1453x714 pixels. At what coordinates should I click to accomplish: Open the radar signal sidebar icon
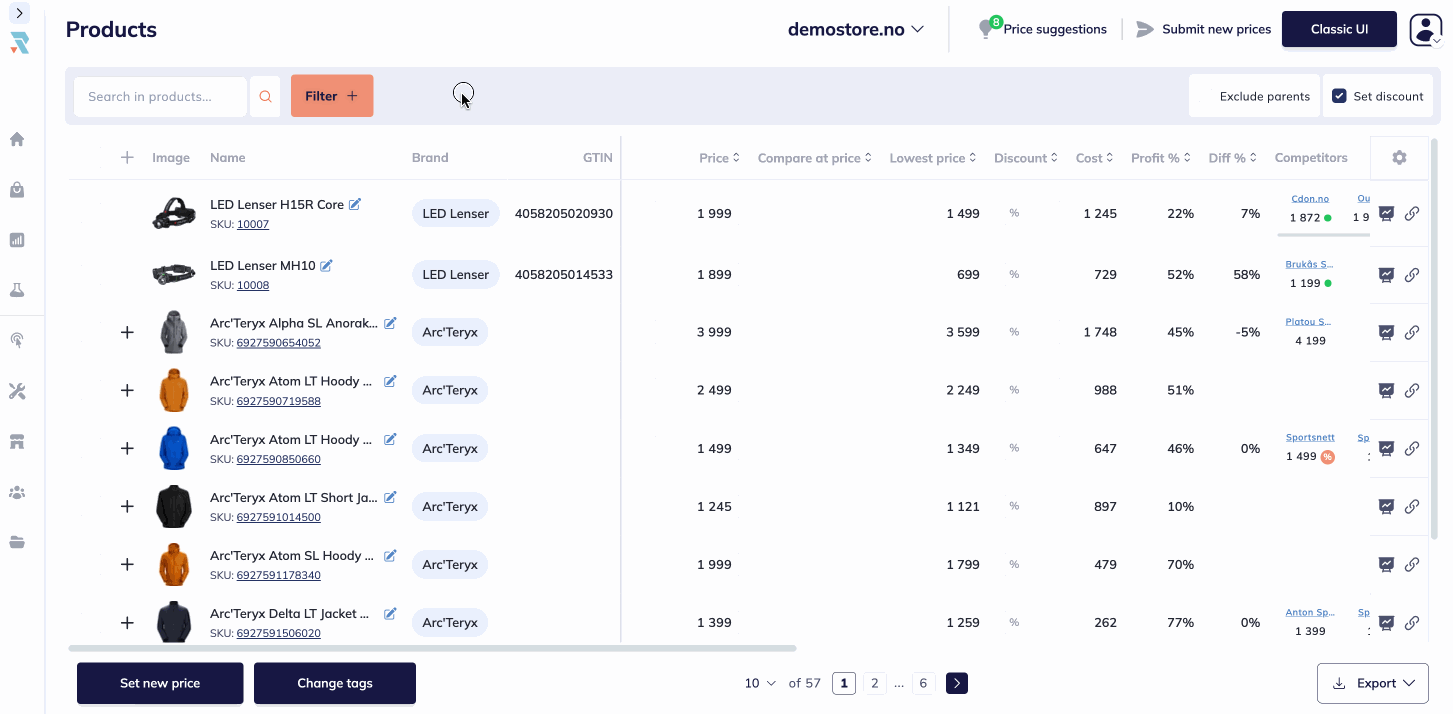tap(17, 341)
